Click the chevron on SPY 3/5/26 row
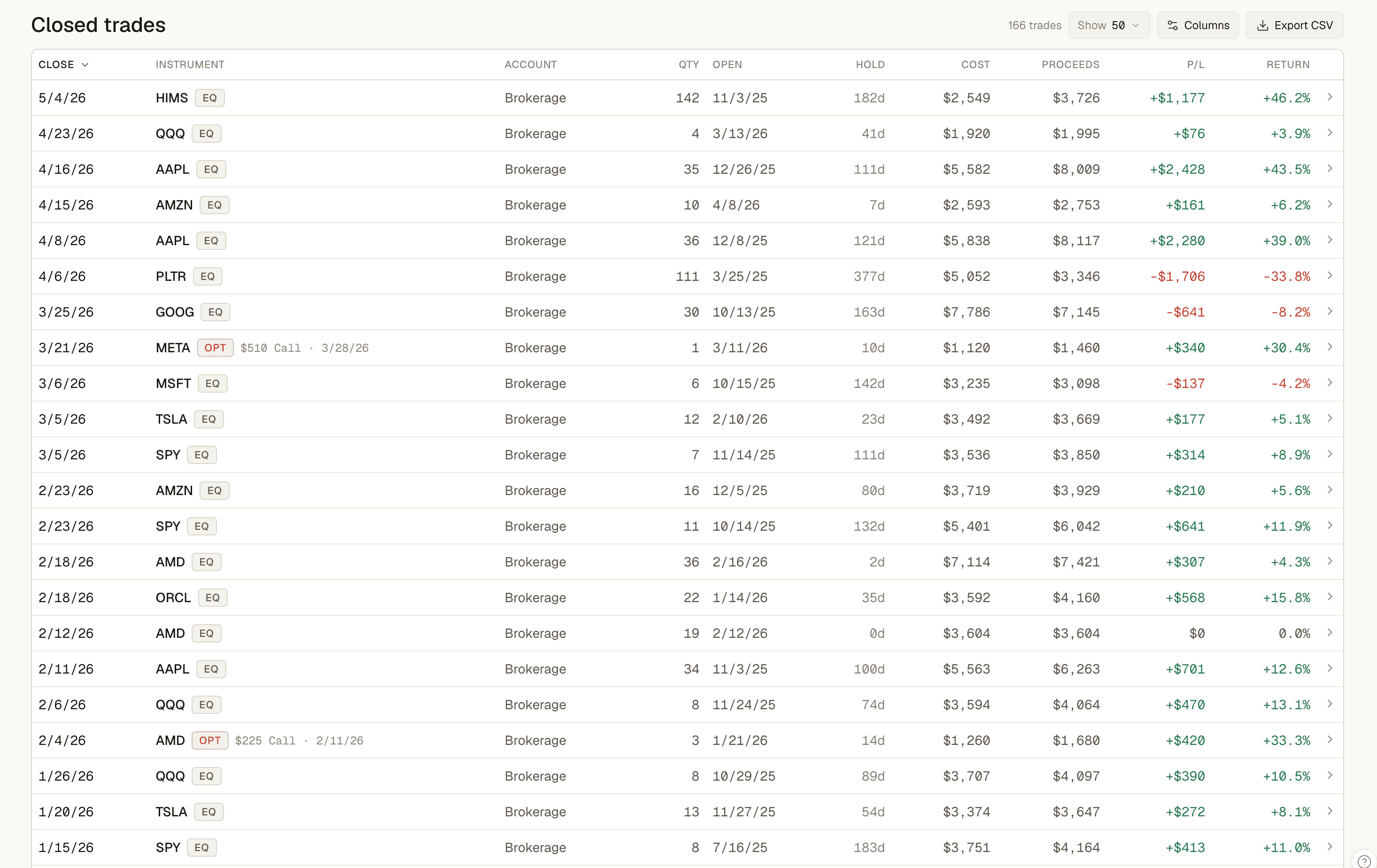This screenshot has height=868, width=1377. click(1330, 454)
